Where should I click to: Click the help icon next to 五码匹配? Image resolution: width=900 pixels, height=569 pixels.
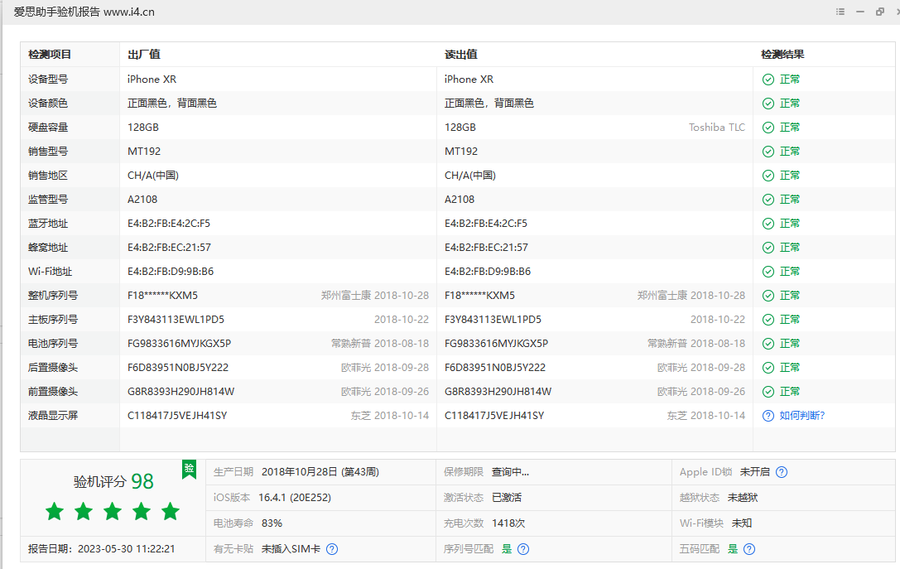click(749, 549)
